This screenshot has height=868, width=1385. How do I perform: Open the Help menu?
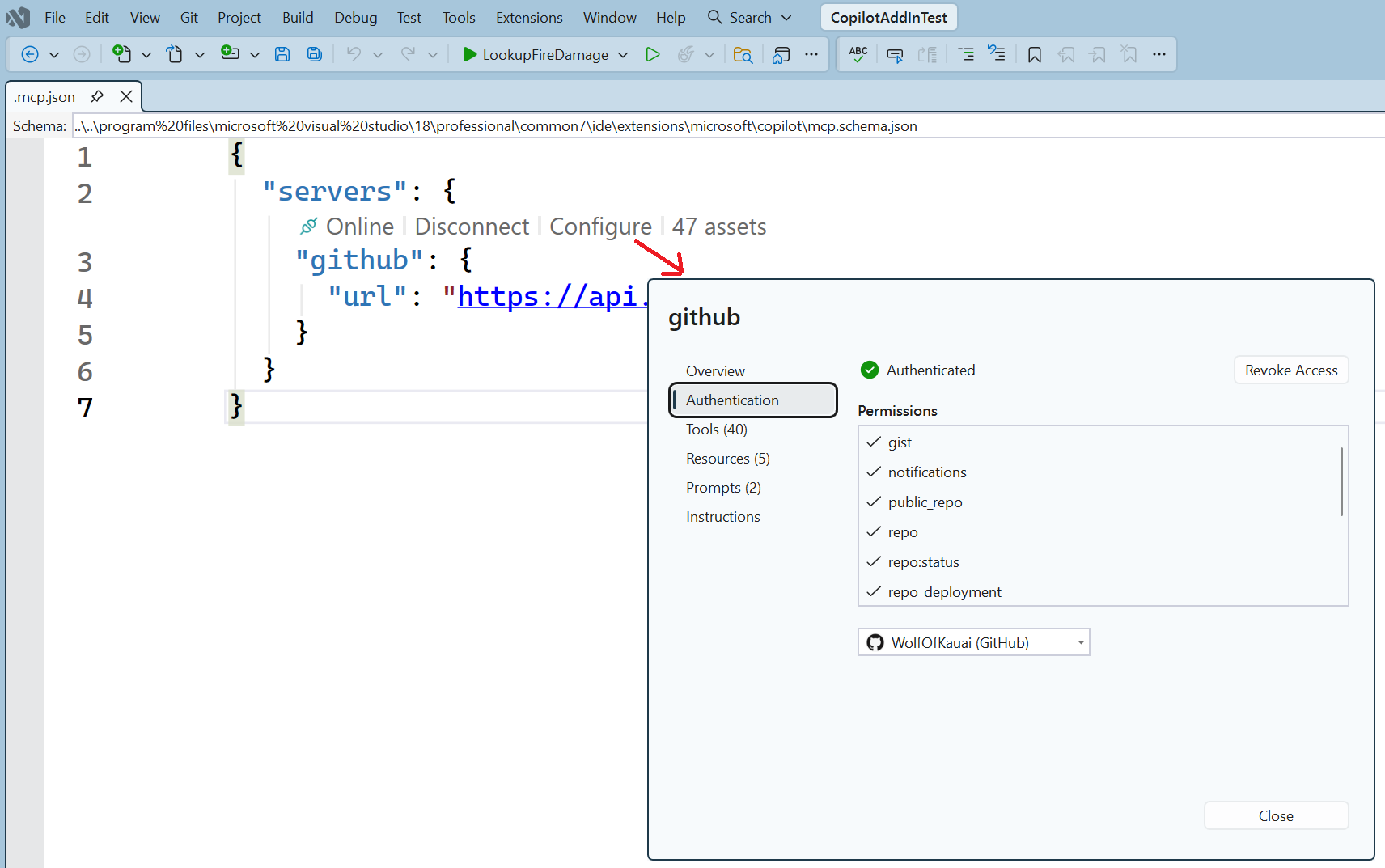coord(671,17)
